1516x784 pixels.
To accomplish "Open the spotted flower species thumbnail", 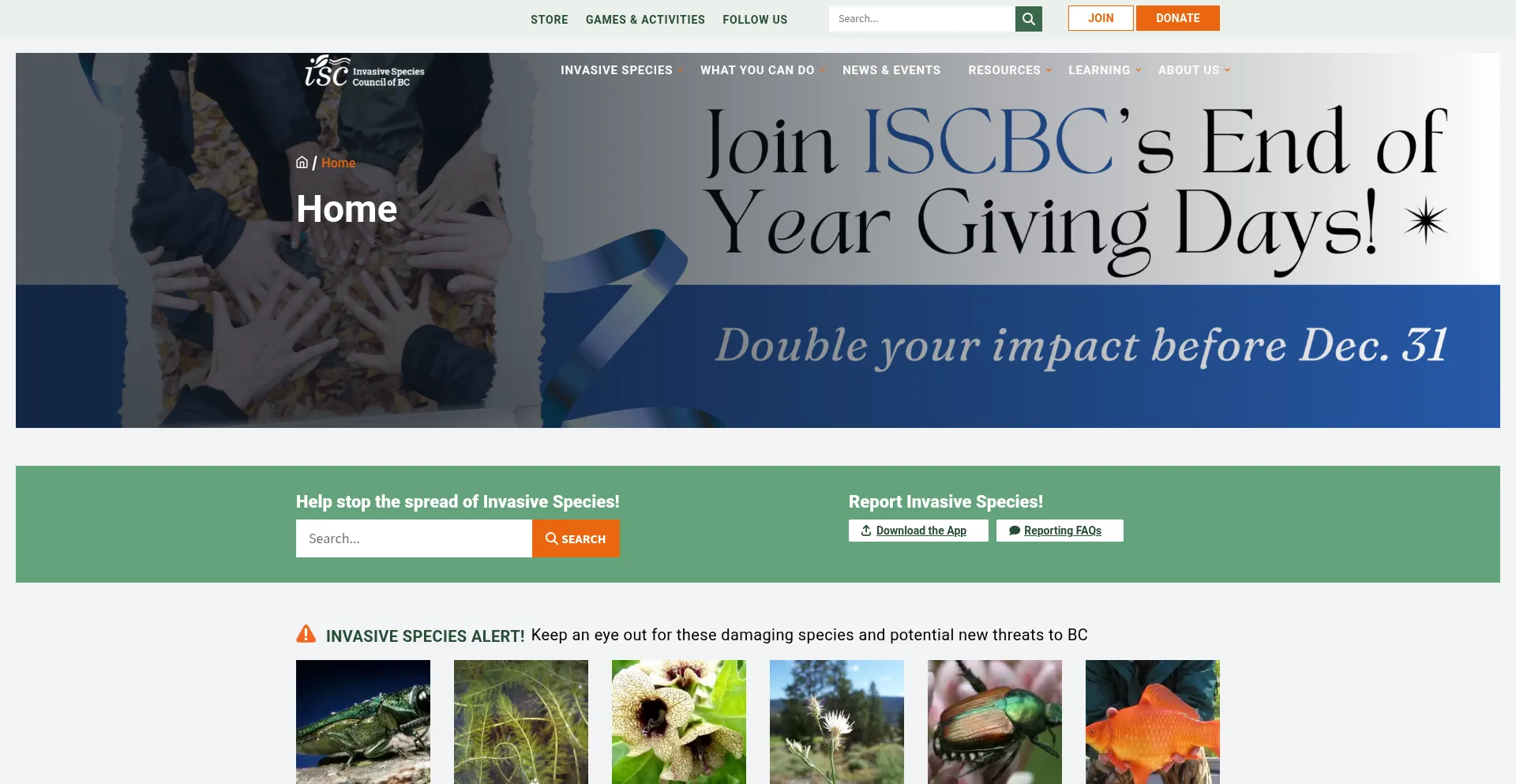I will 679,722.
